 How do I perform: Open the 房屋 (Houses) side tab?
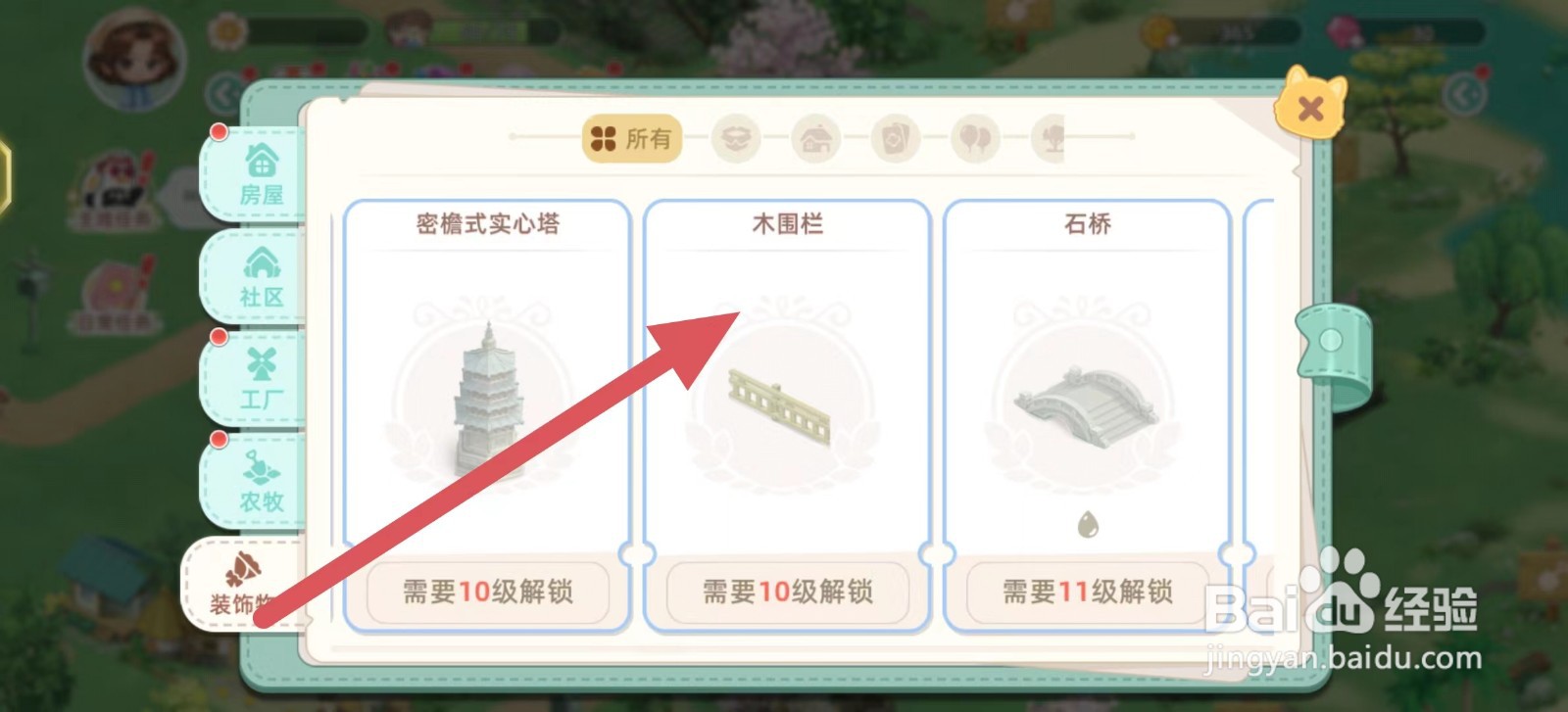pyautogui.click(x=258, y=175)
